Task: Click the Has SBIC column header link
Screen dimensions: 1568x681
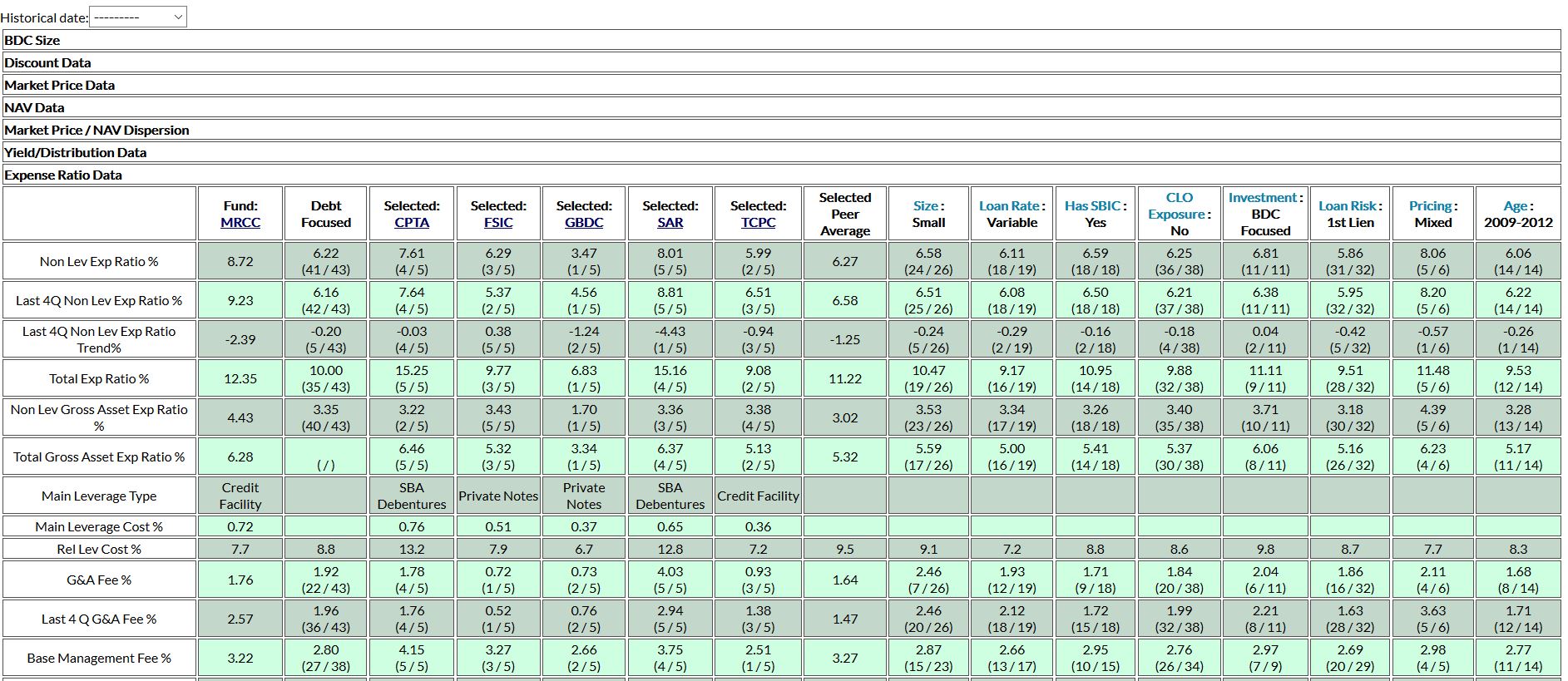Action: [1092, 206]
